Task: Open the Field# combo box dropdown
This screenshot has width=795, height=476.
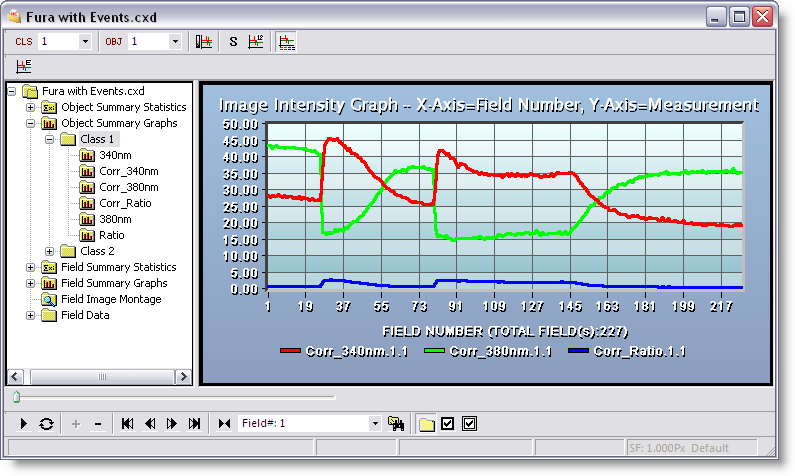Action: point(375,424)
